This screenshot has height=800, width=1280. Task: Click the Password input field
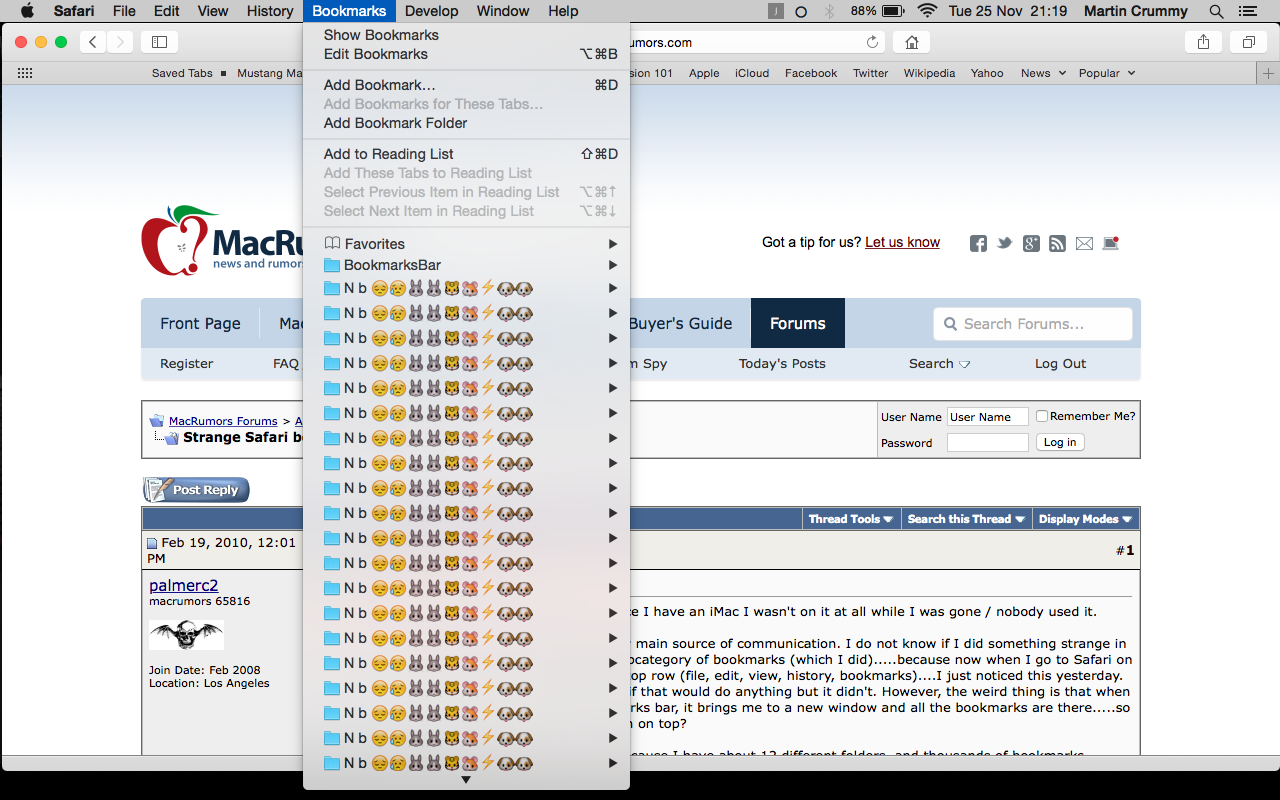pos(987,442)
